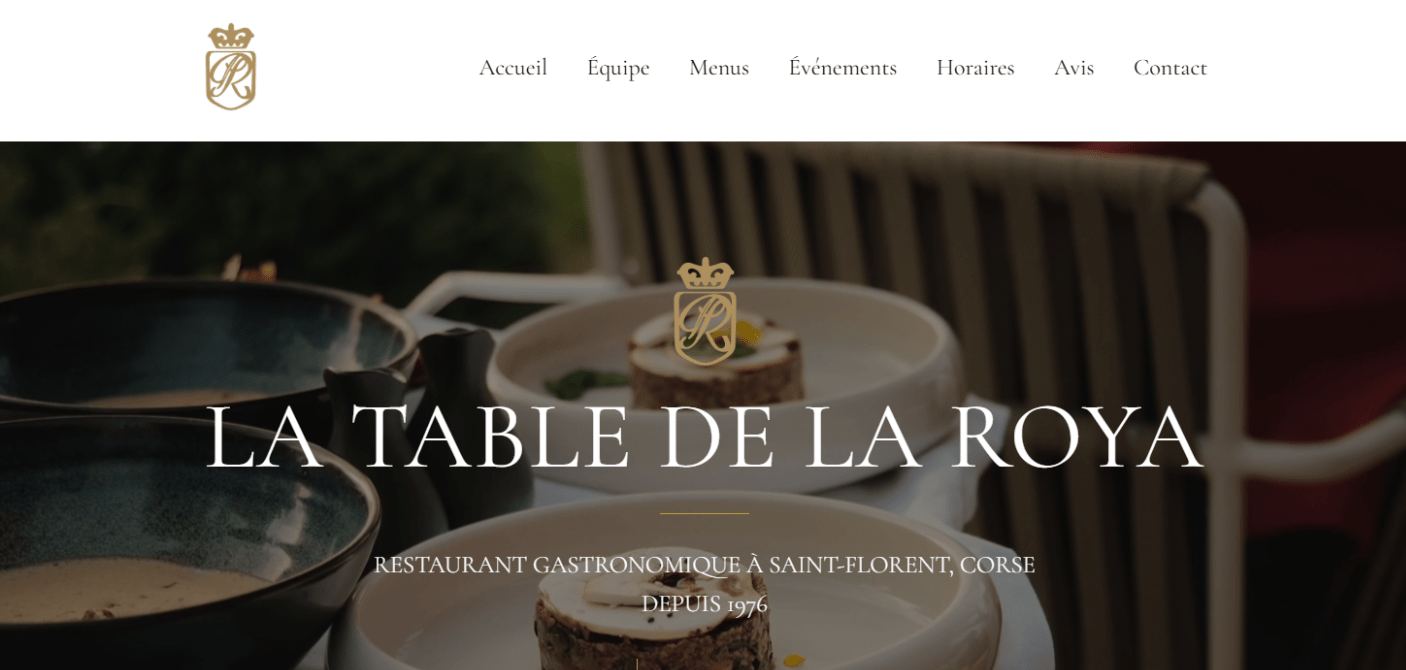Click the plated dish at the bottom center
This screenshot has height=670, width=1406.
point(670,600)
